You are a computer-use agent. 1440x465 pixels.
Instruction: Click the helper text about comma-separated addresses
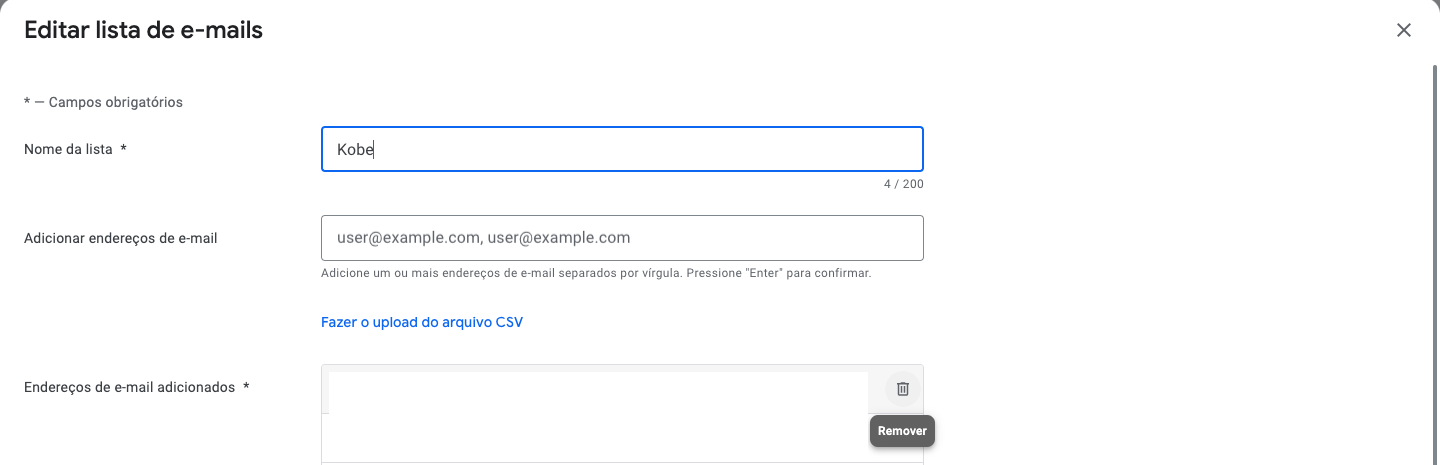point(596,273)
